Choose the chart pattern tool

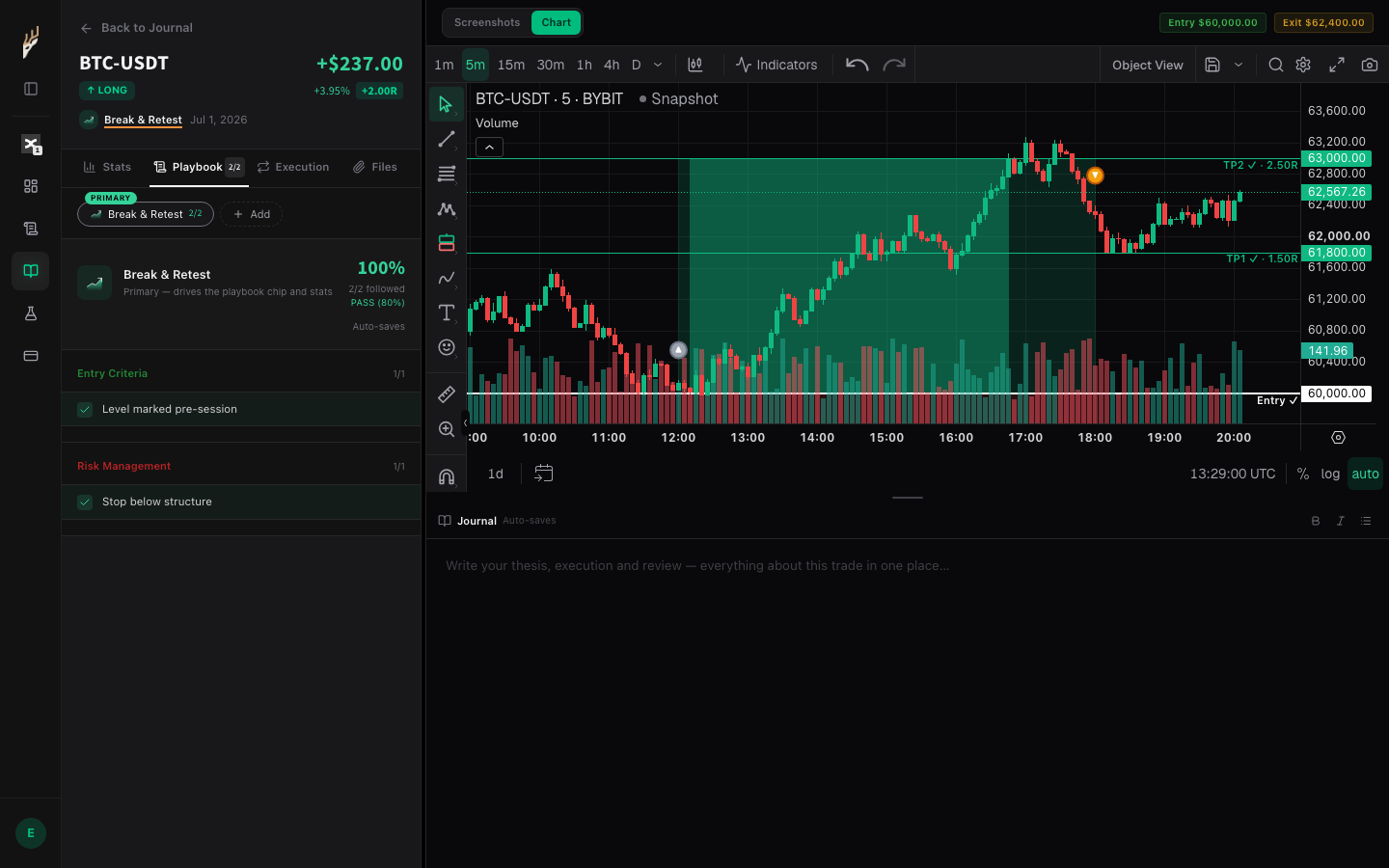(446, 208)
